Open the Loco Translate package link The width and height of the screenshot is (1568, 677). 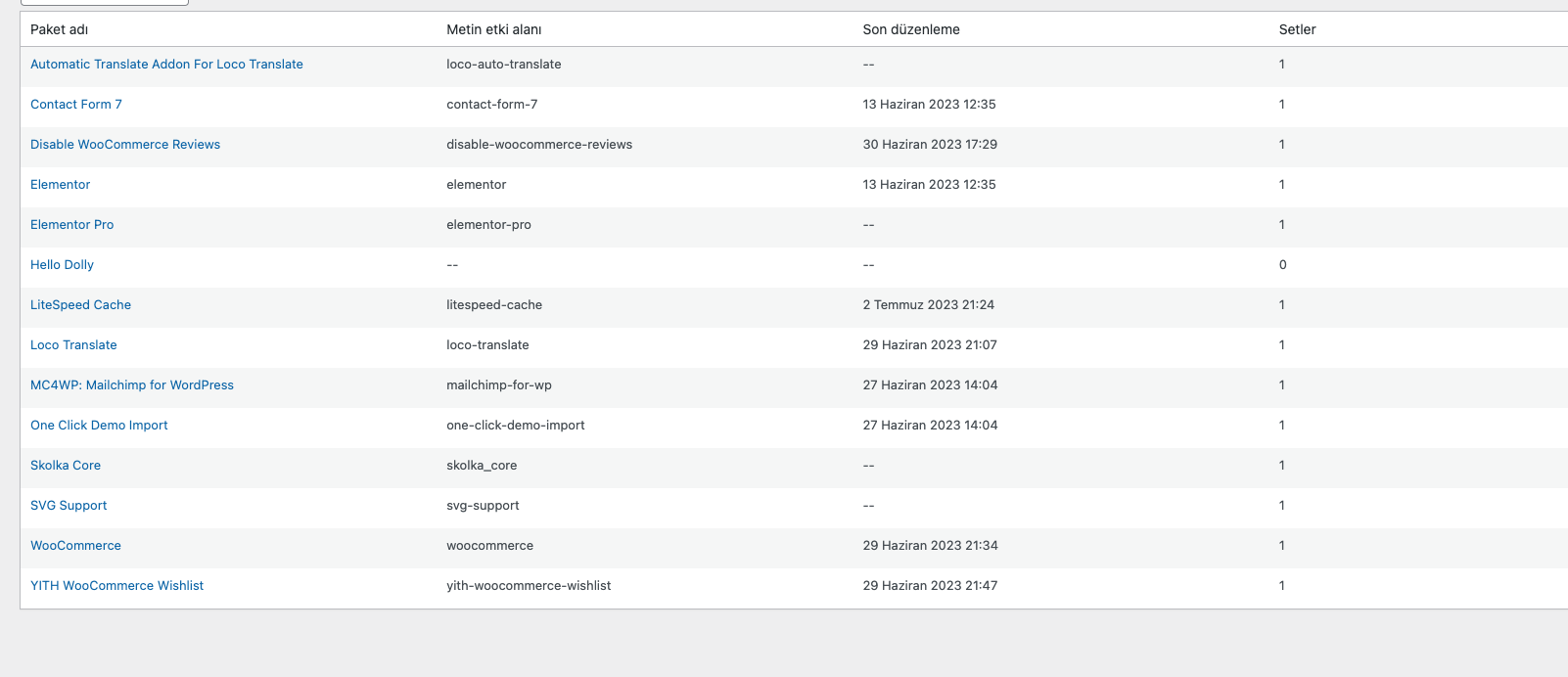[x=73, y=345]
